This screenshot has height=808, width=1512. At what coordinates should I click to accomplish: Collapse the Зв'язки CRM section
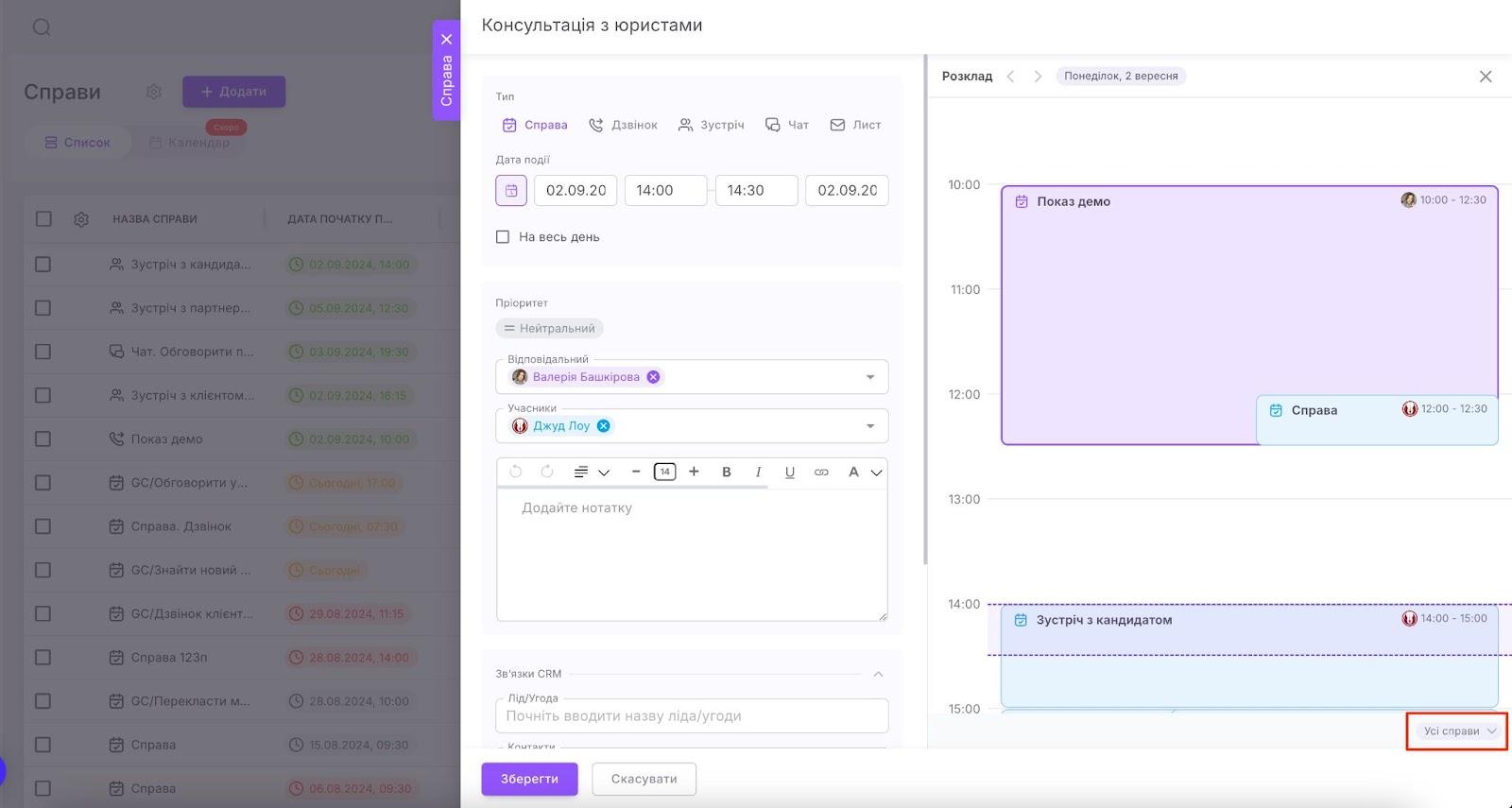tap(878, 674)
